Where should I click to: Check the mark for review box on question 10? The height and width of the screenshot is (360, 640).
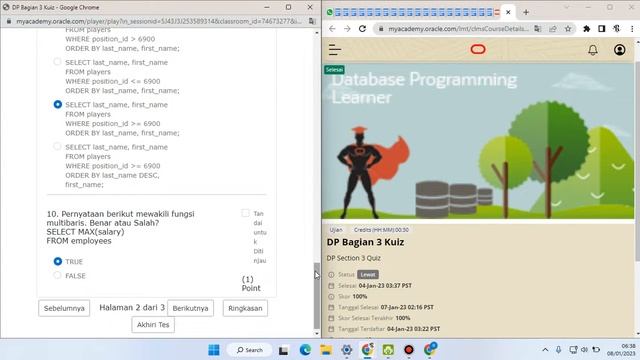(245, 213)
